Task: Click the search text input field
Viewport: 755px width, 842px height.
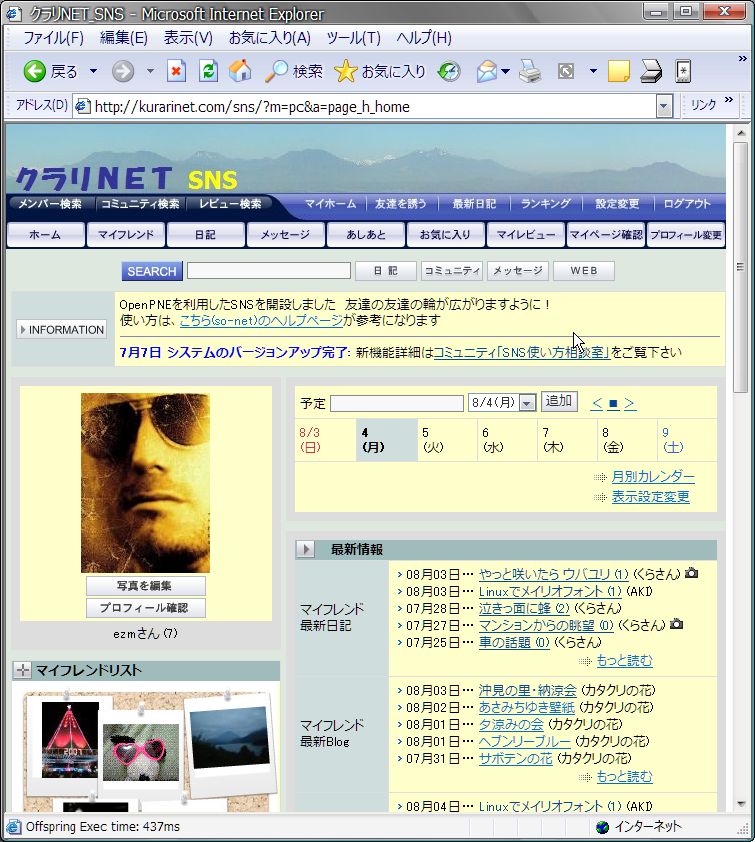Action: (268, 271)
